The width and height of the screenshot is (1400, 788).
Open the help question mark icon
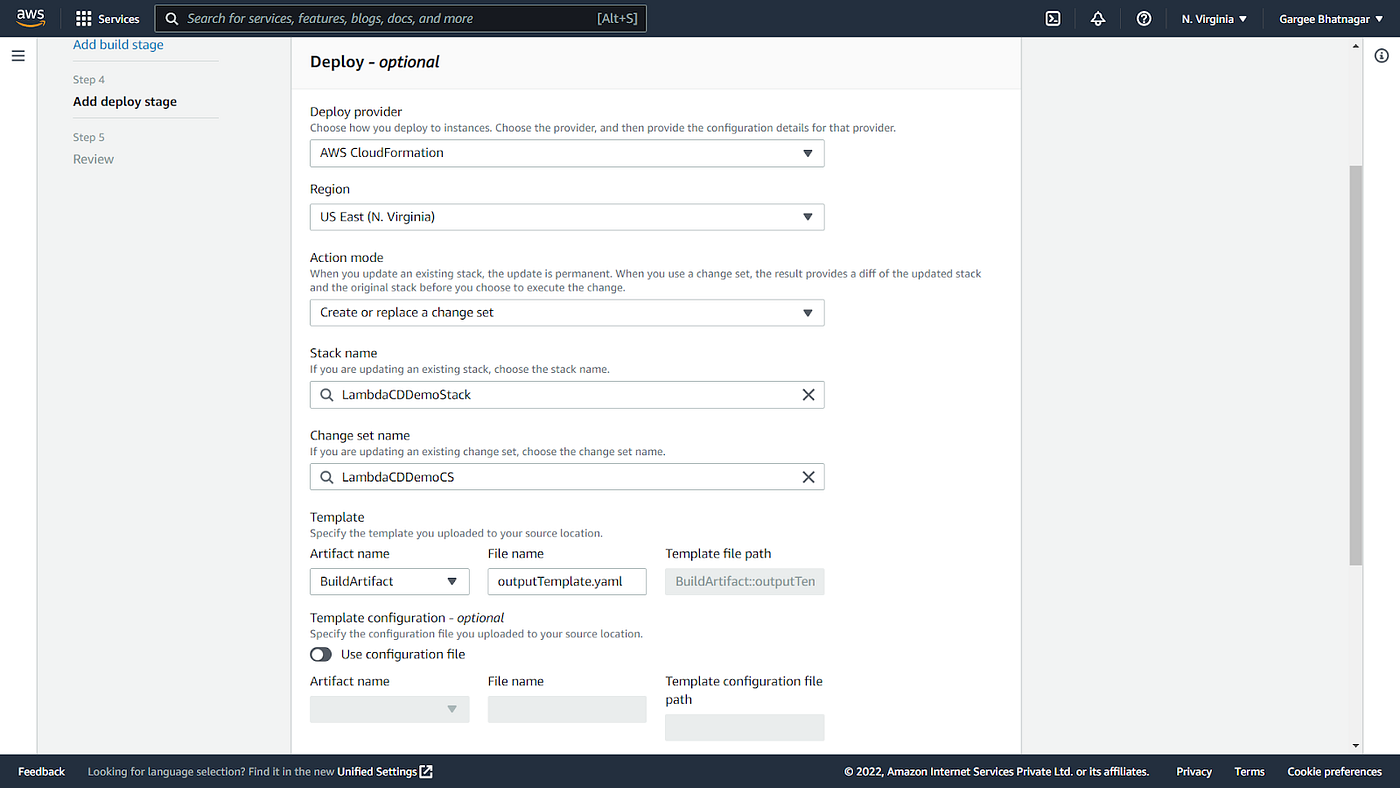[x=1143, y=18]
